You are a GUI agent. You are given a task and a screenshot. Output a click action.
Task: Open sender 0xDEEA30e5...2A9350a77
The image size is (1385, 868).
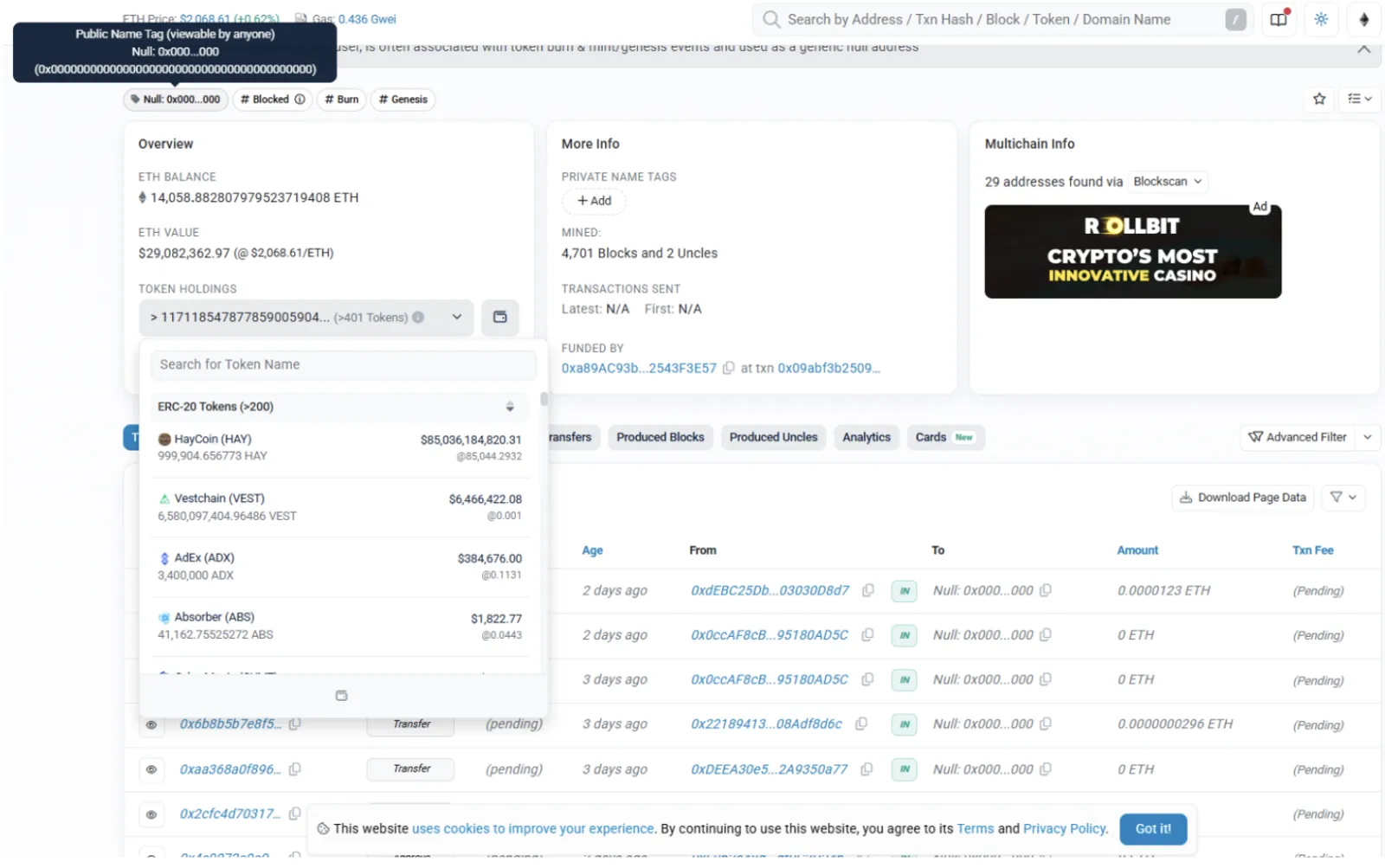[x=769, y=770]
